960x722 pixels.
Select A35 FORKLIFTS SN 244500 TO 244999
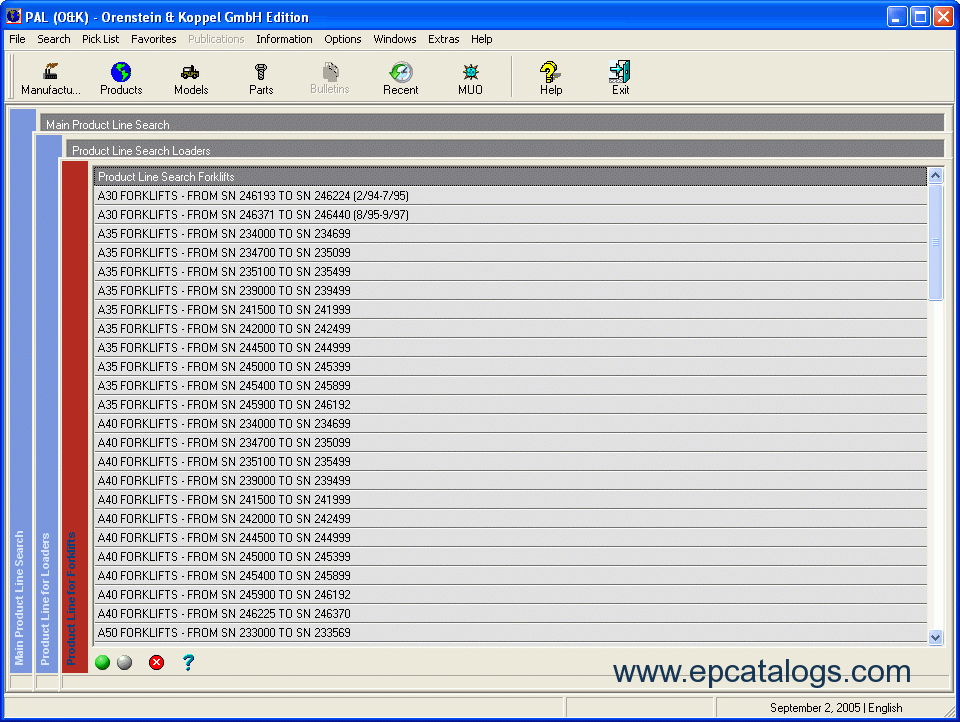click(x=510, y=348)
